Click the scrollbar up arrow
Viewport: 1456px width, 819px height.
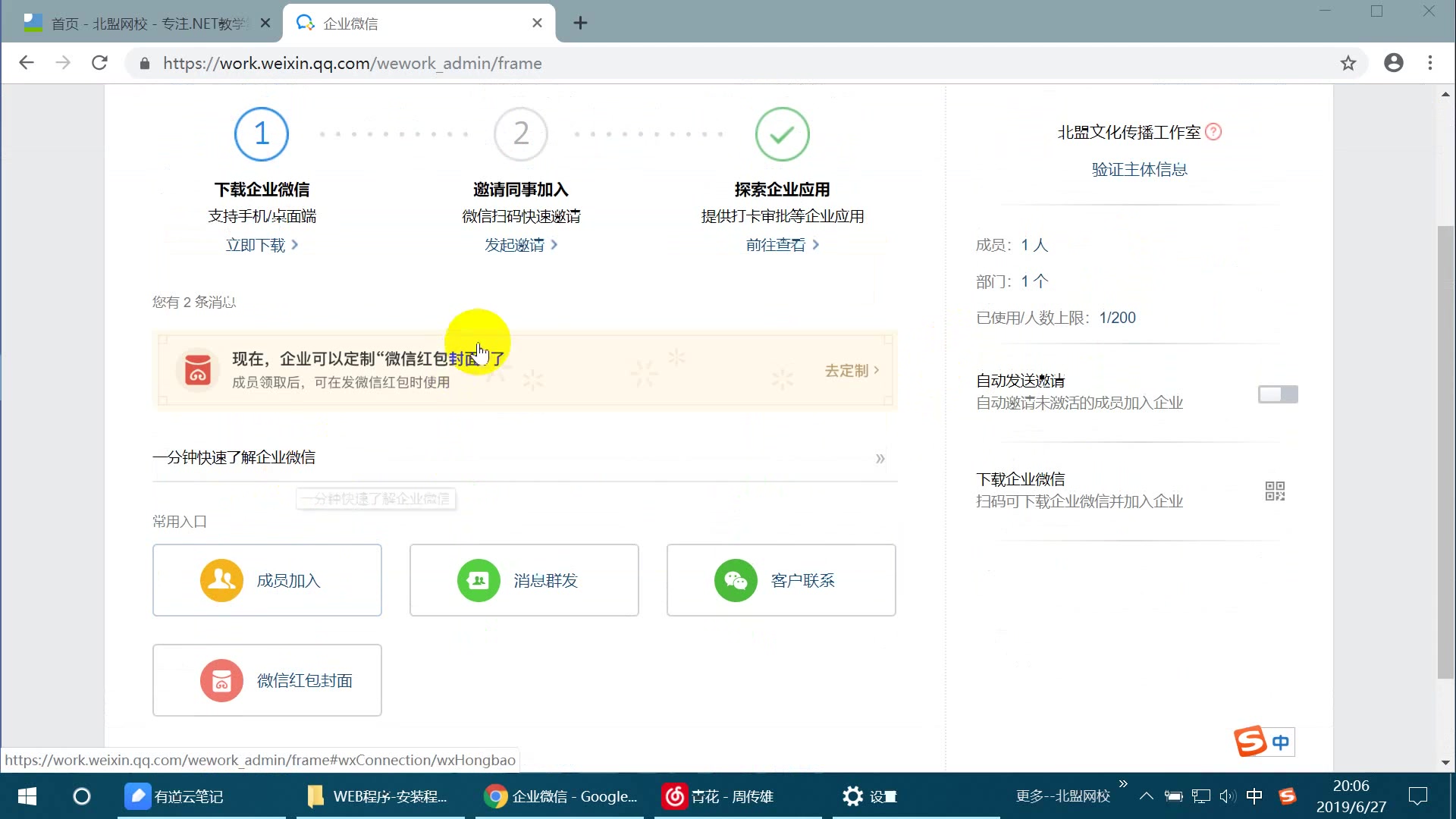tap(1445, 94)
